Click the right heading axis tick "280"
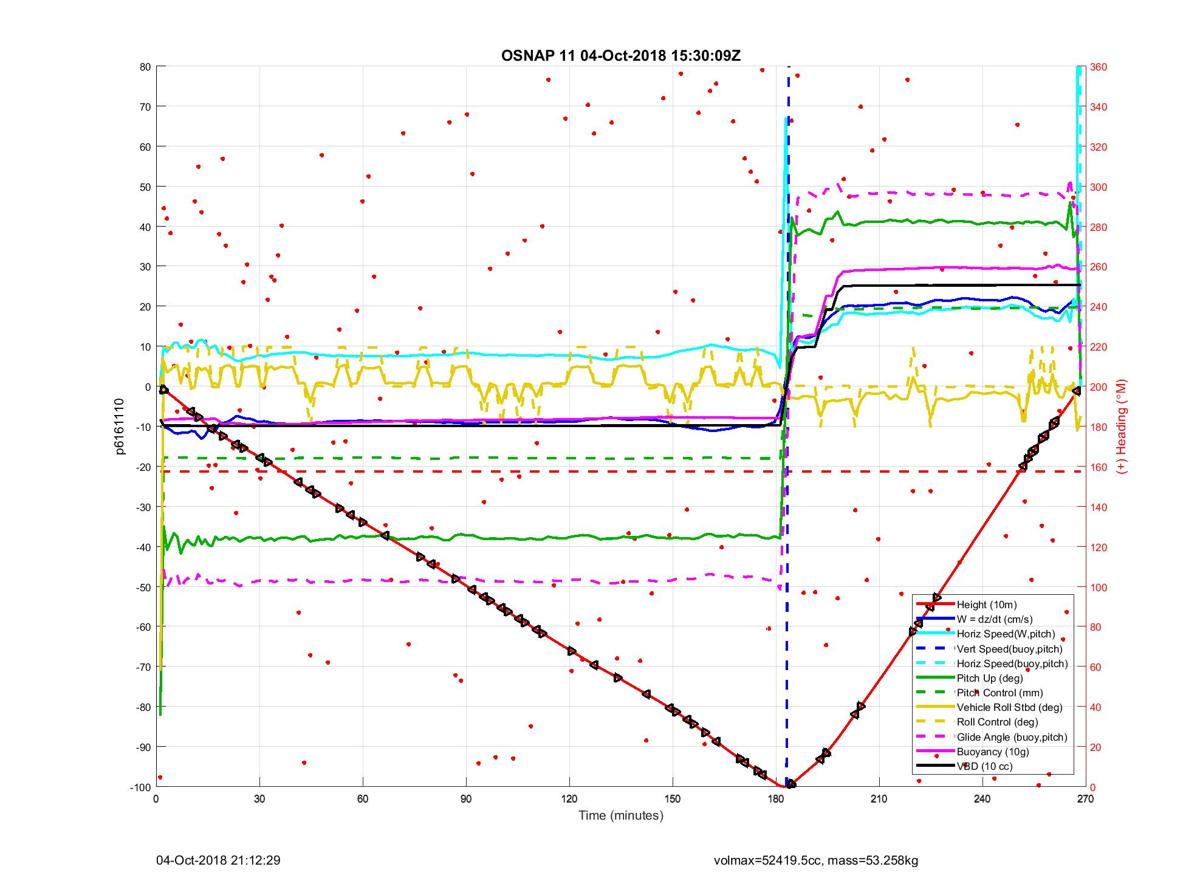The image size is (1200, 885). [1099, 227]
